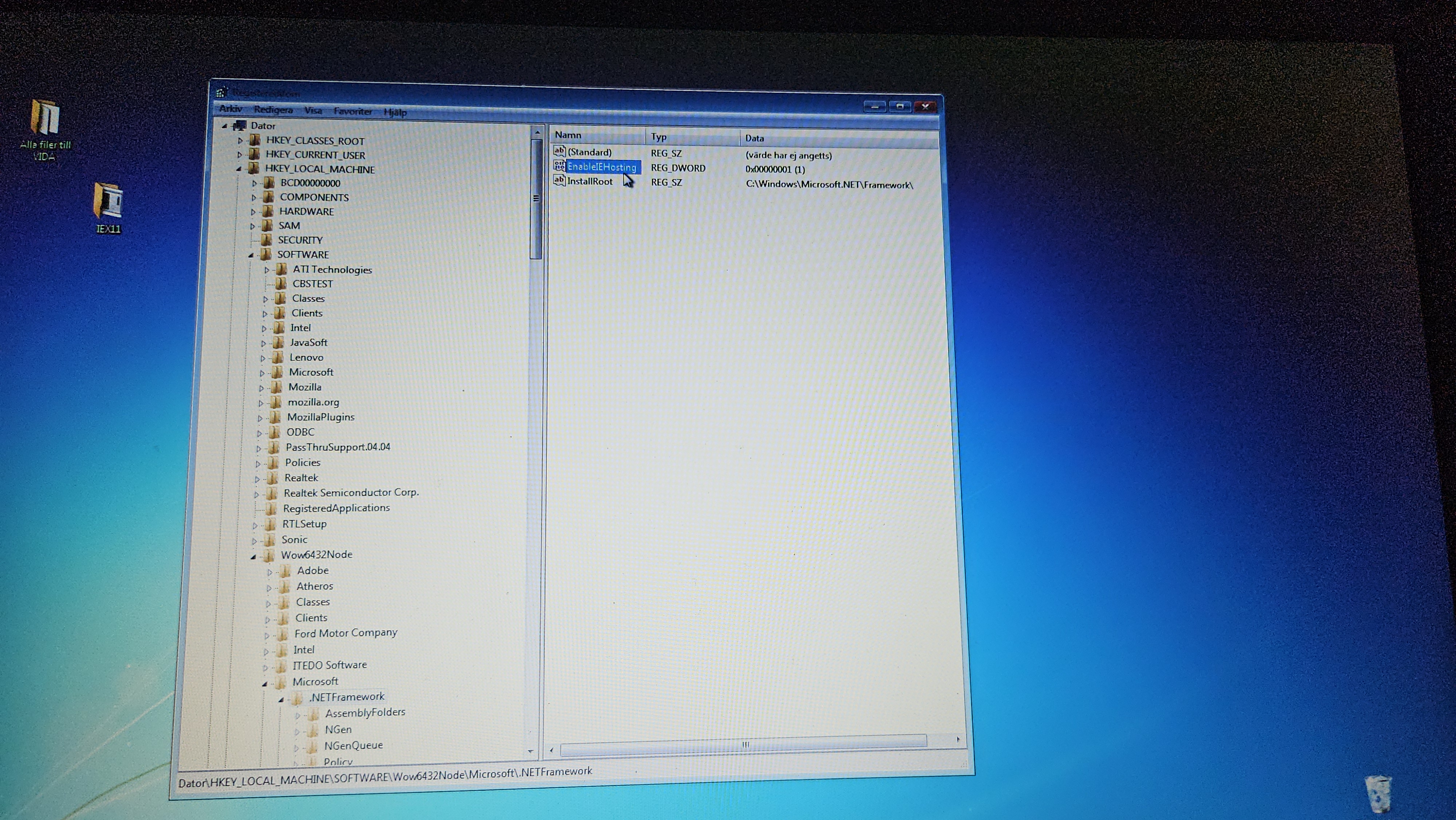Click the HKEY_CLASSES_ROOT folder icon
Screen dimensions: 1456x820
pos(255,140)
